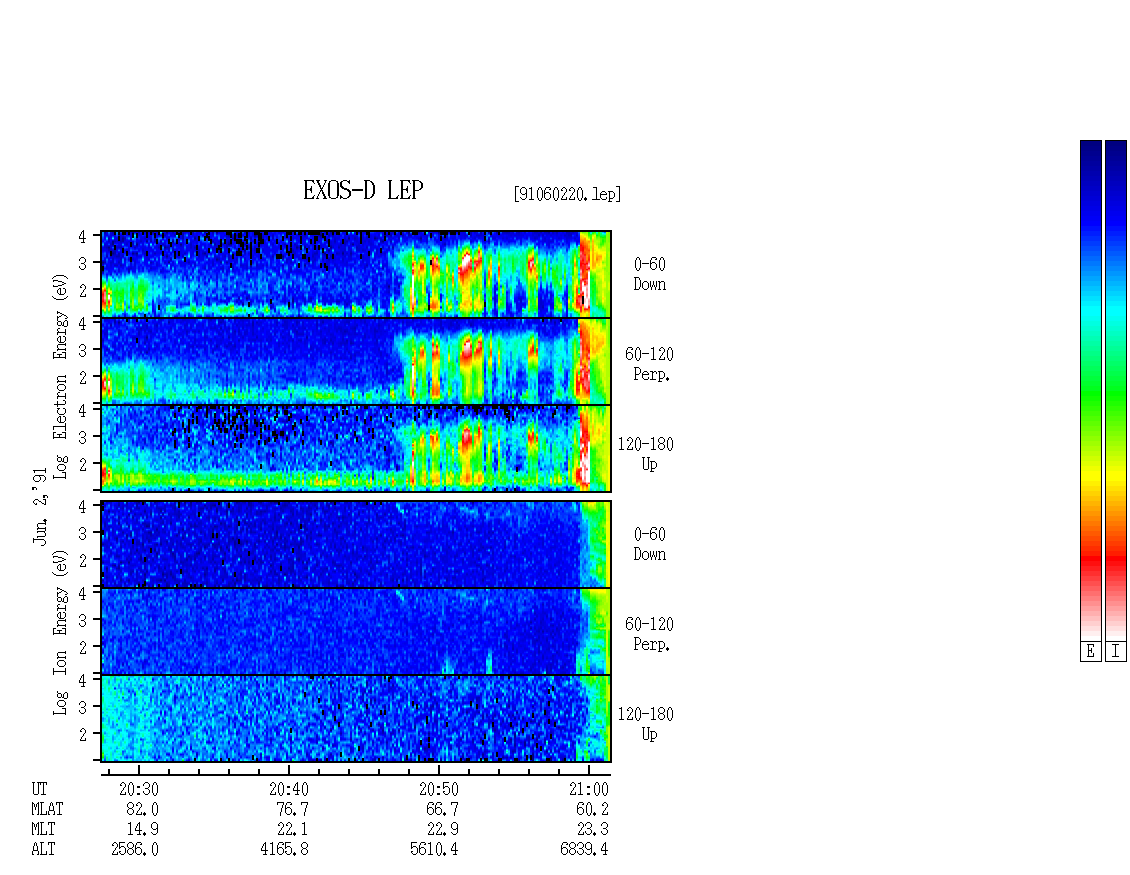The image size is (1130, 875).
Task: Click the EXOS-D LEP plot title
Action: click(x=362, y=190)
